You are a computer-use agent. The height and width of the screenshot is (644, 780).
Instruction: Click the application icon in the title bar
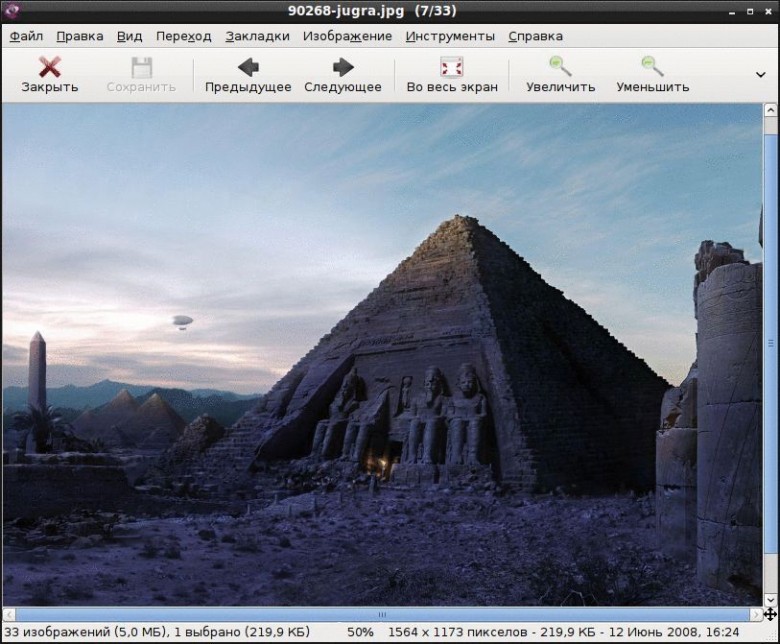coord(12,11)
